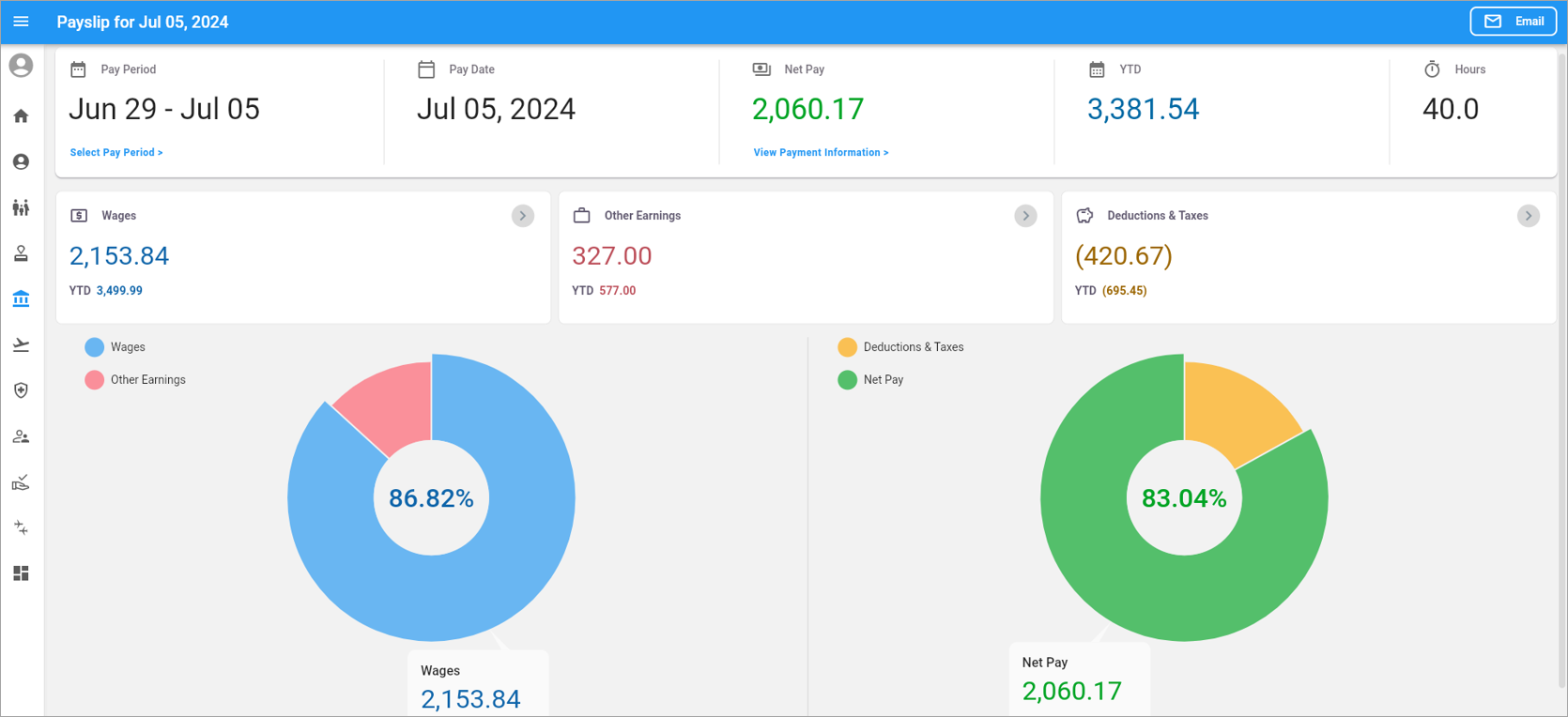Click the Pay Date calendar icon

click(426, 69)
